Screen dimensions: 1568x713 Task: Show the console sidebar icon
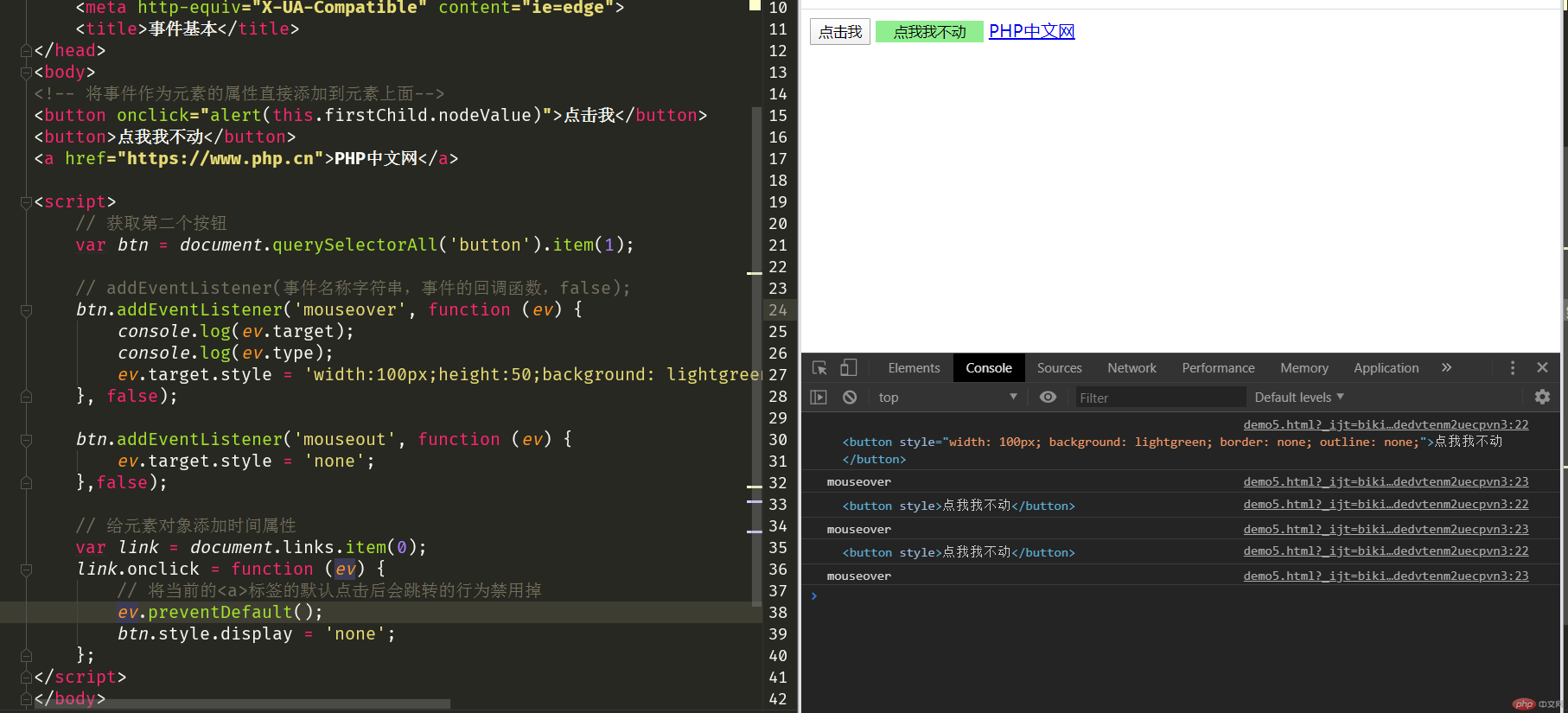pyautogui.click(x=819, y=398)
